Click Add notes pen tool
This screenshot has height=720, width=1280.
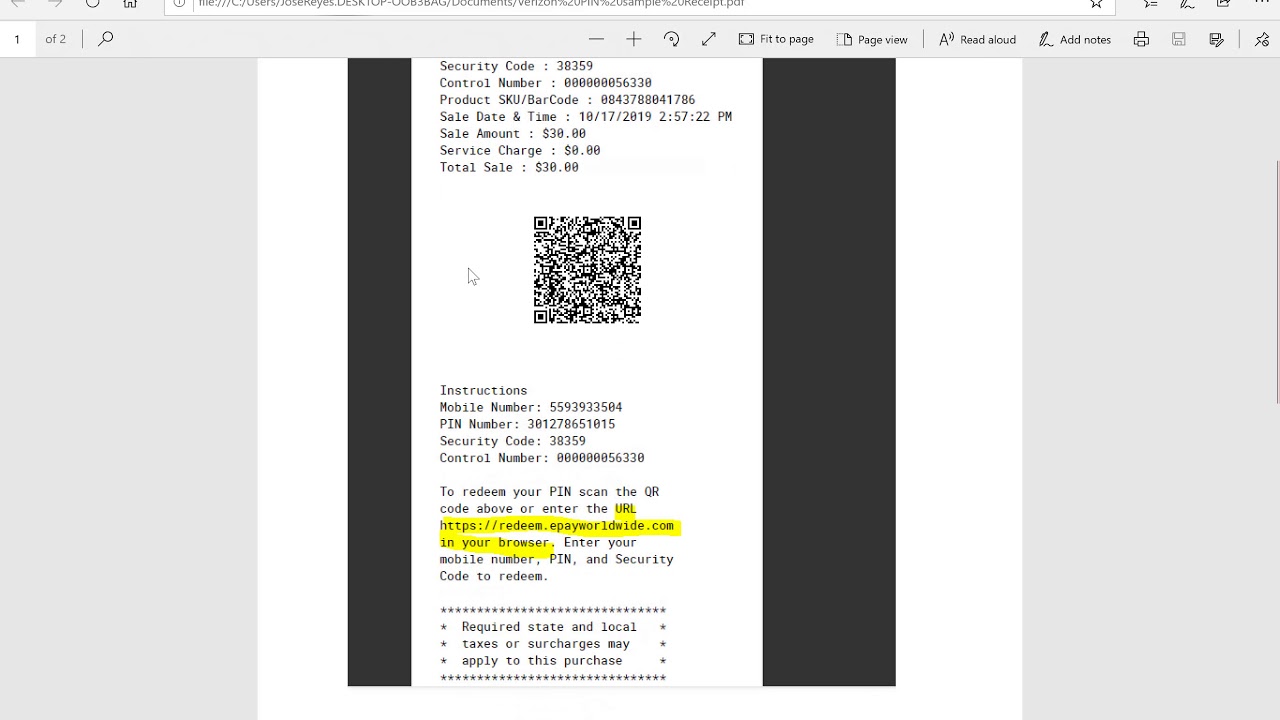1074,39
